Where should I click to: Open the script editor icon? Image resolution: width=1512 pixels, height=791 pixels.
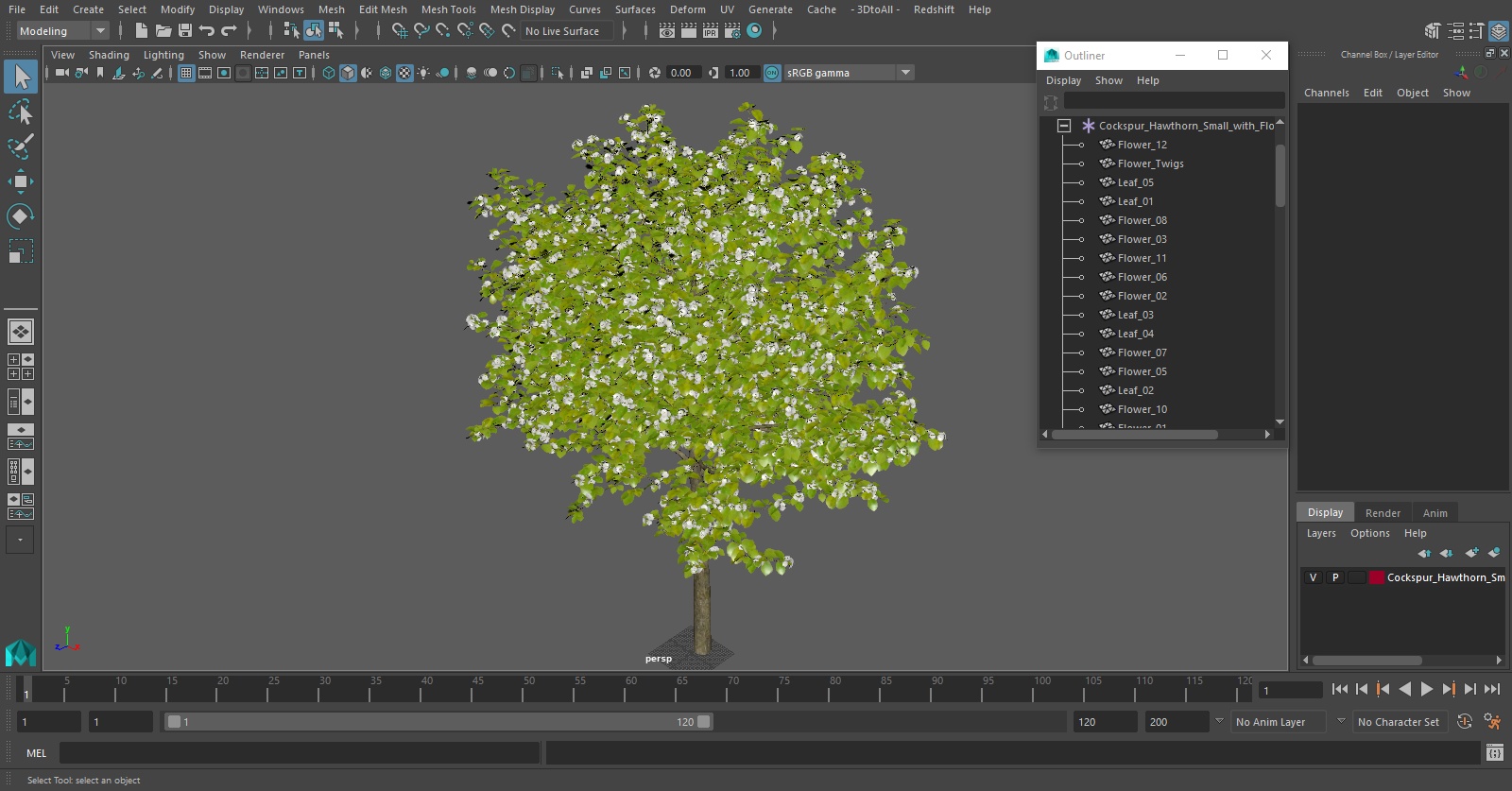click(x=1494, y=753)
